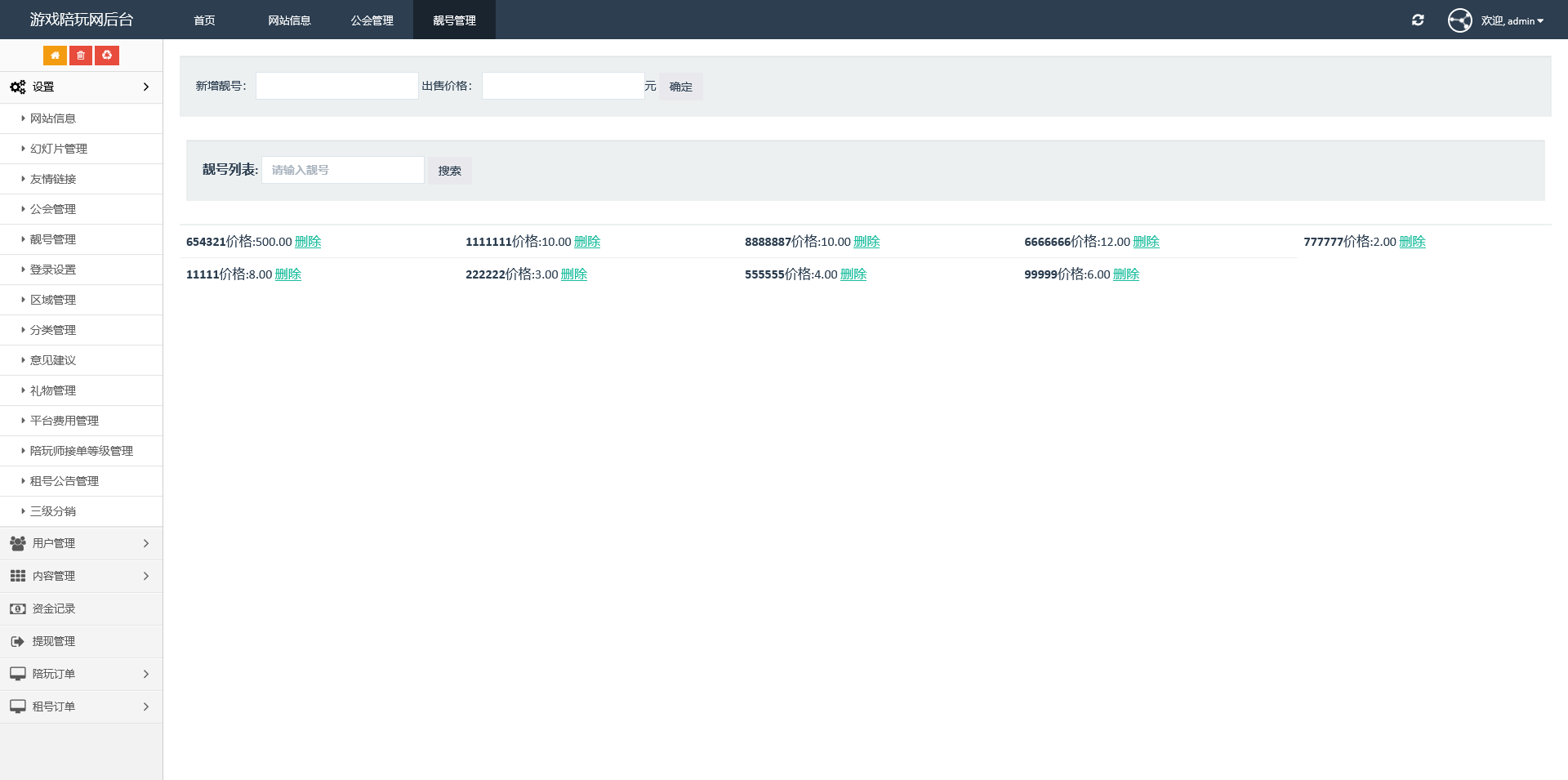Click the grid icon beside 内容管理

tap(17, 576)
